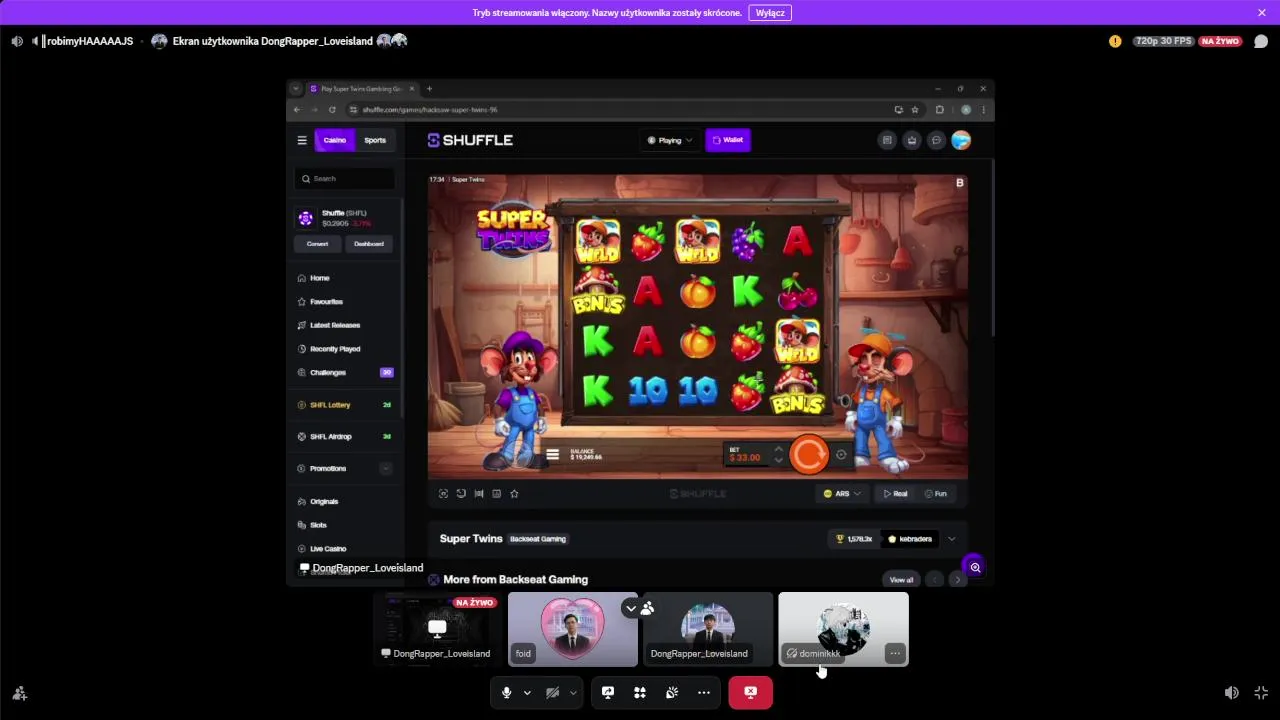Open camera options chevron

(x=573, y=693)
